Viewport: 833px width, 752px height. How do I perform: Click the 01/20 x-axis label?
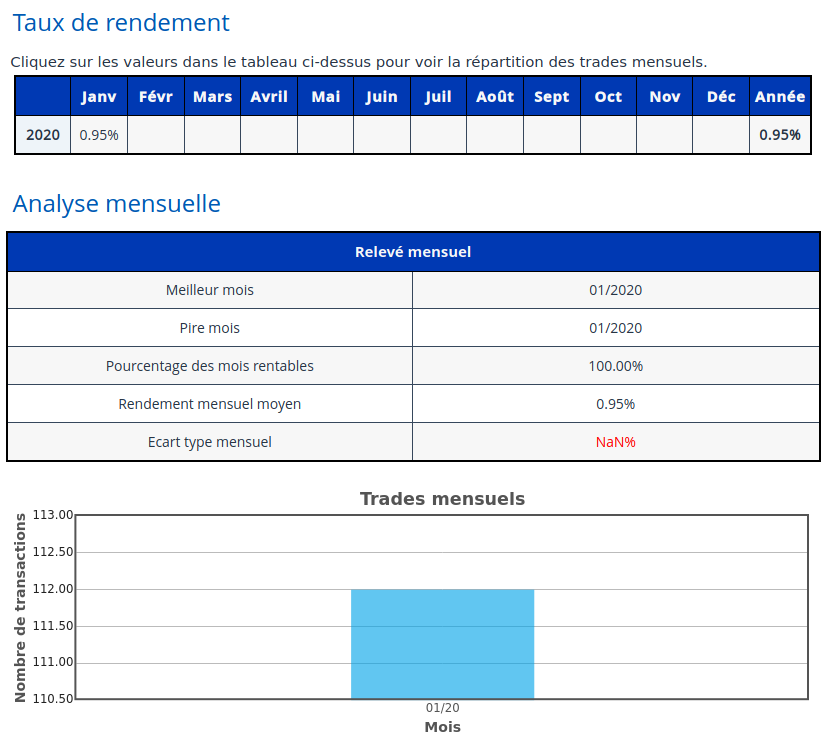443,708
